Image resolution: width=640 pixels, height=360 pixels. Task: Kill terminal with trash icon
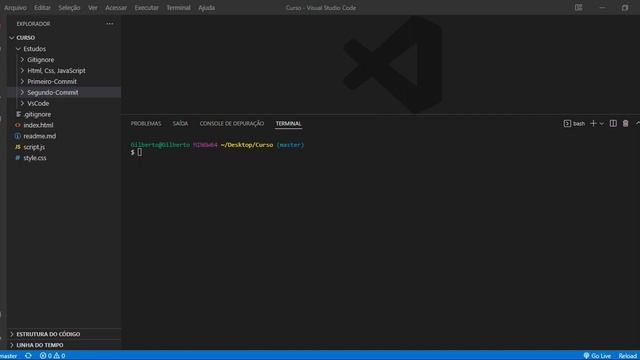[625, 123]
